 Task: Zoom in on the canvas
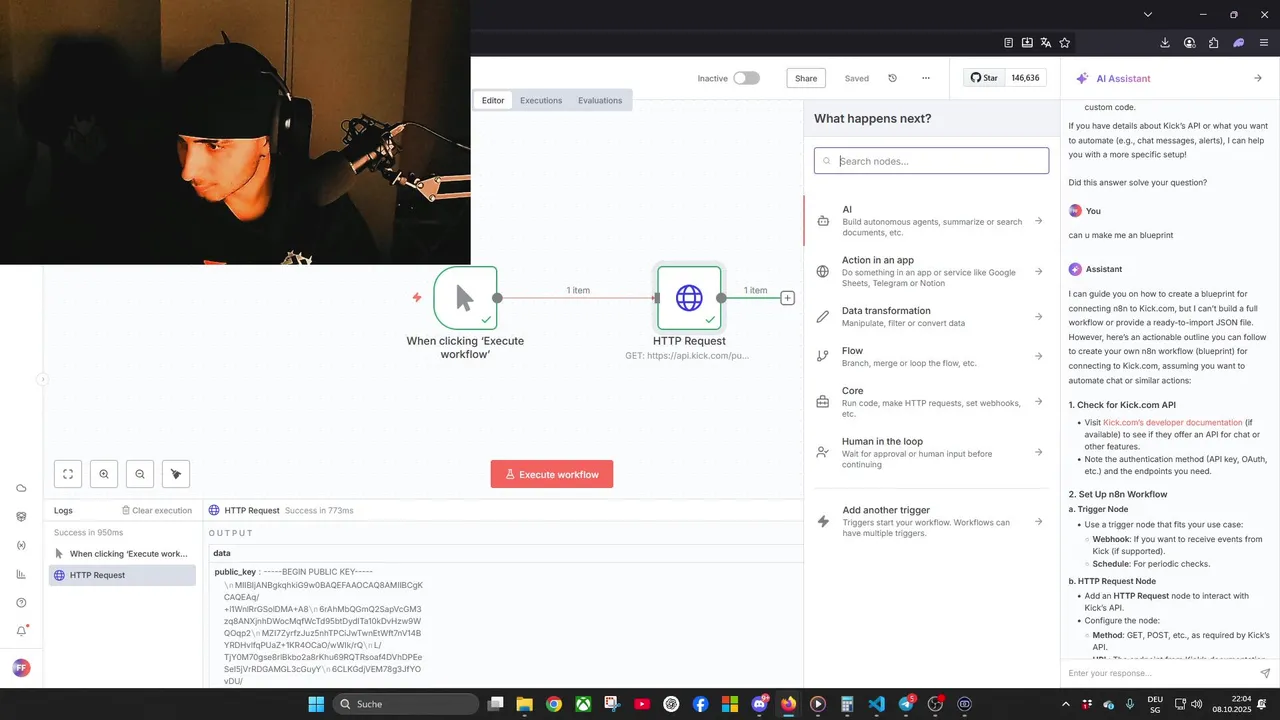(104, 474)
